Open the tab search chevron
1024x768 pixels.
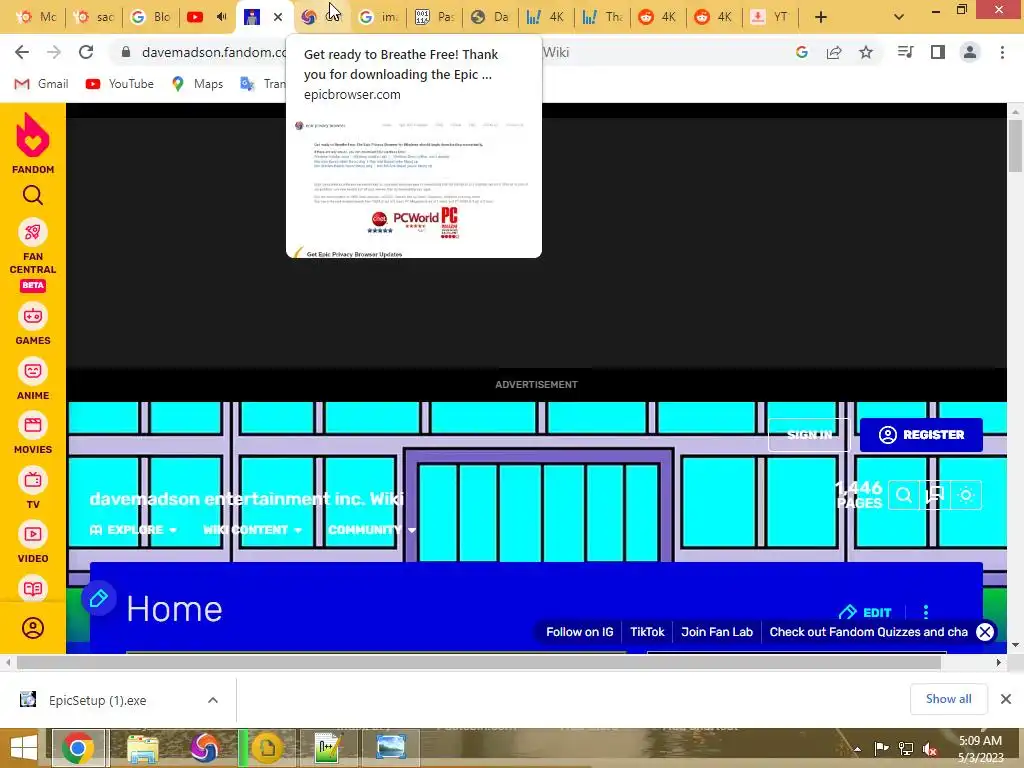click(x=899, y=17)
